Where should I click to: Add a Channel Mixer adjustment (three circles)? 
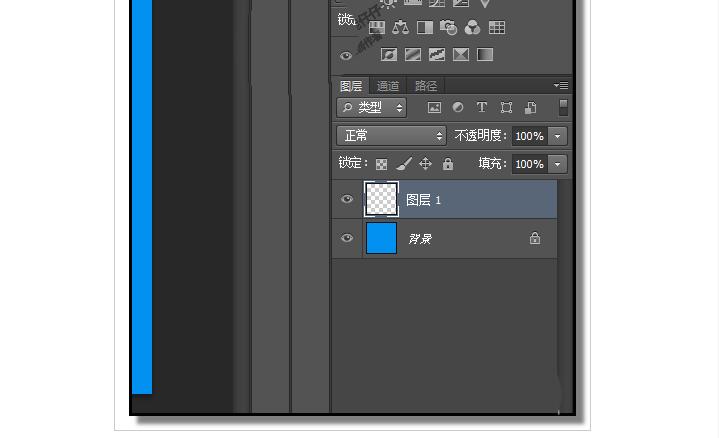tap(472, 28)
